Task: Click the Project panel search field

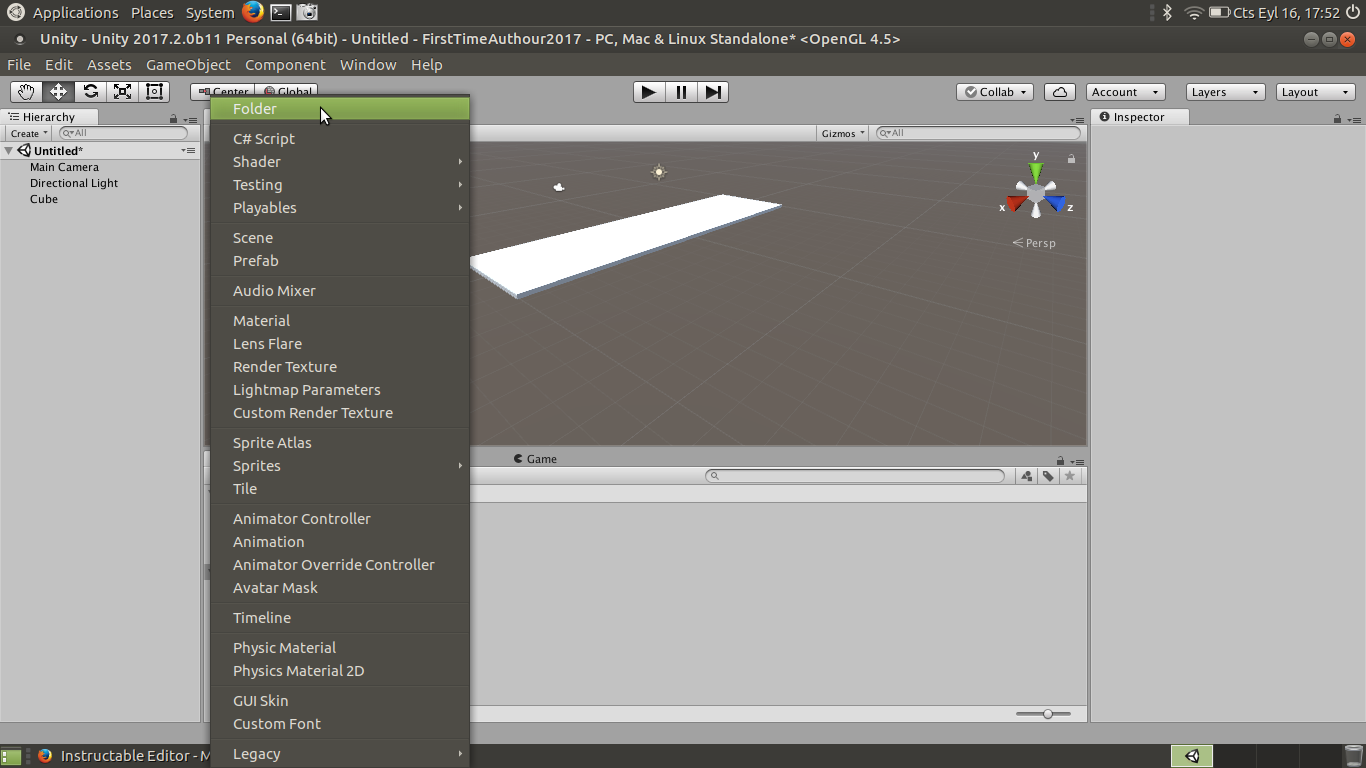Action: click(855, 476)
